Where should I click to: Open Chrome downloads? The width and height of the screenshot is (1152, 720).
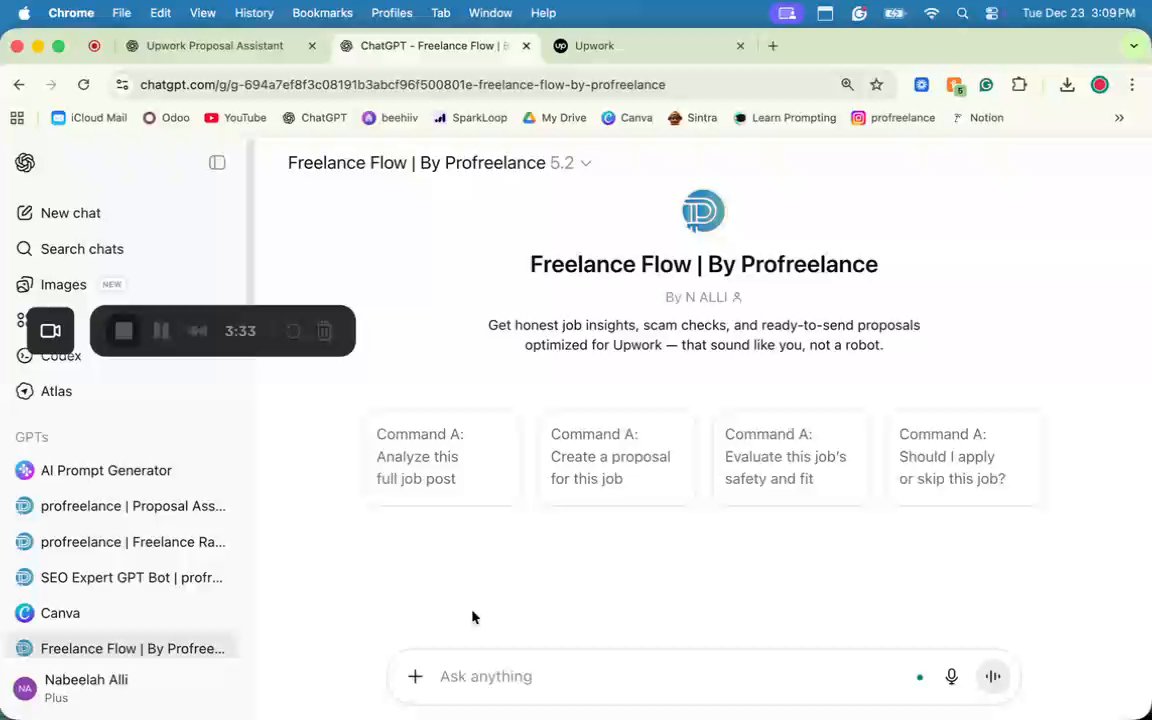pyautogui.click(x=1068, y=84)
